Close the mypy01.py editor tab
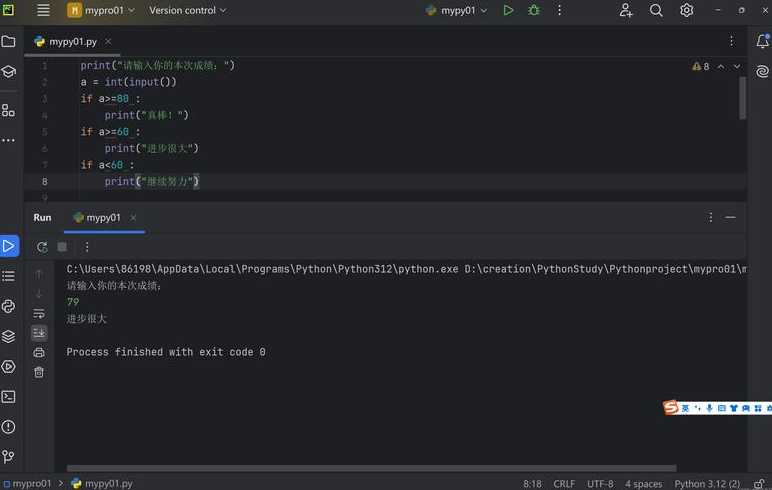Viewport: 772px width, 490px height. [108, 42]
